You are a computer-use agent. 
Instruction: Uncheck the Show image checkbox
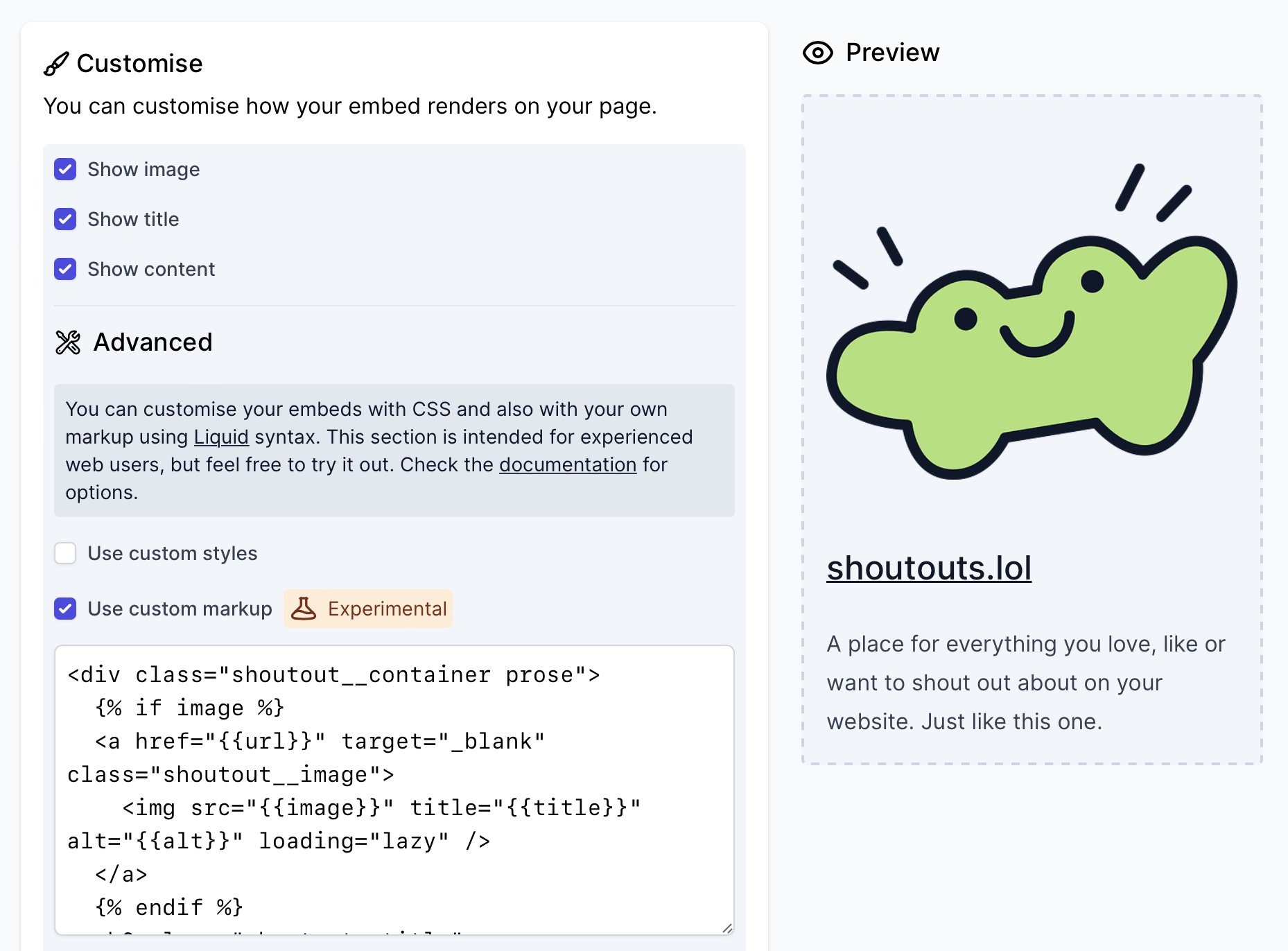tap(65, 169)
